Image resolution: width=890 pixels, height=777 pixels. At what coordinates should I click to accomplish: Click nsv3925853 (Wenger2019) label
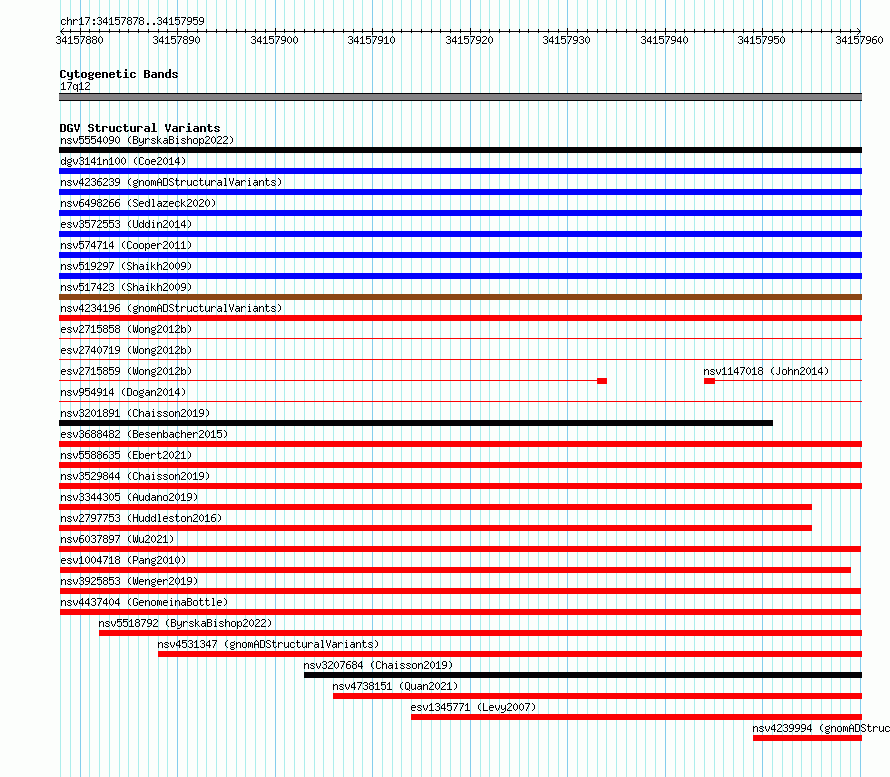[x=129, y=581]
